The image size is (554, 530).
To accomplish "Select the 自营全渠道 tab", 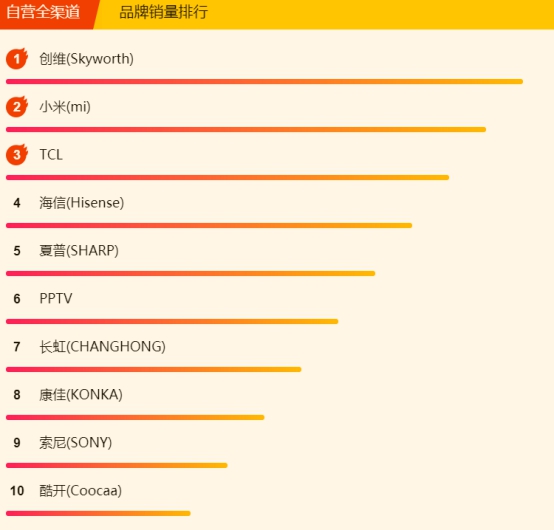I will tap(43, 12).
